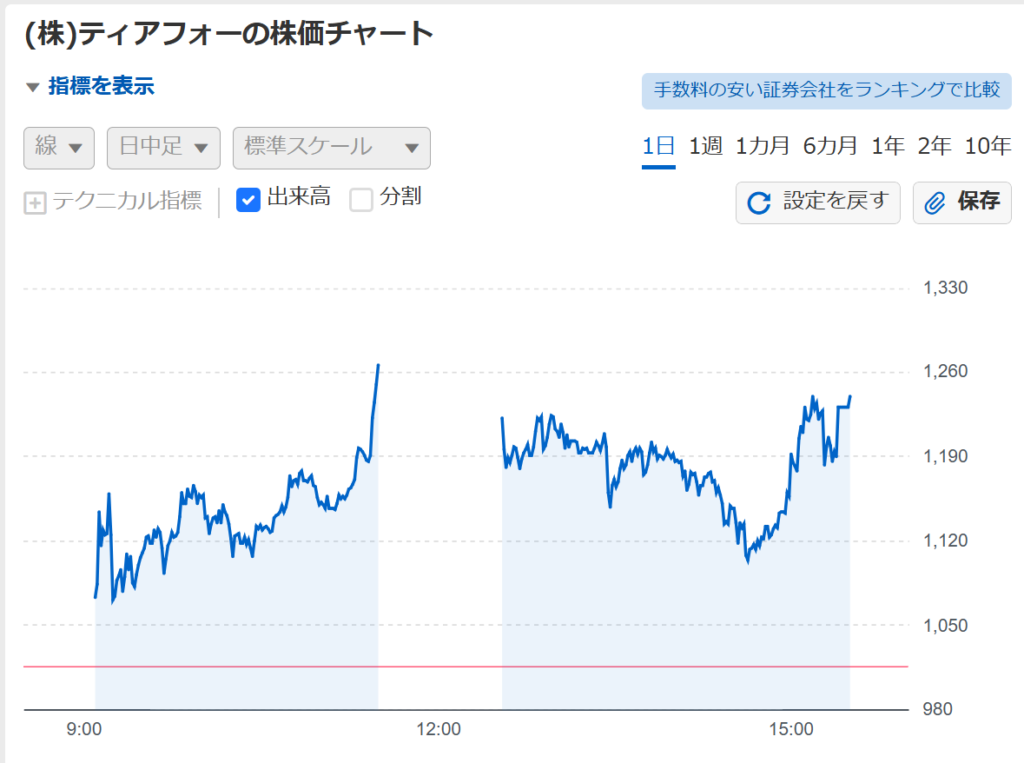Click the plus icon beside テクニカル指標
Viewport: 1024px width, 763px height.
(x=35, y=203)
